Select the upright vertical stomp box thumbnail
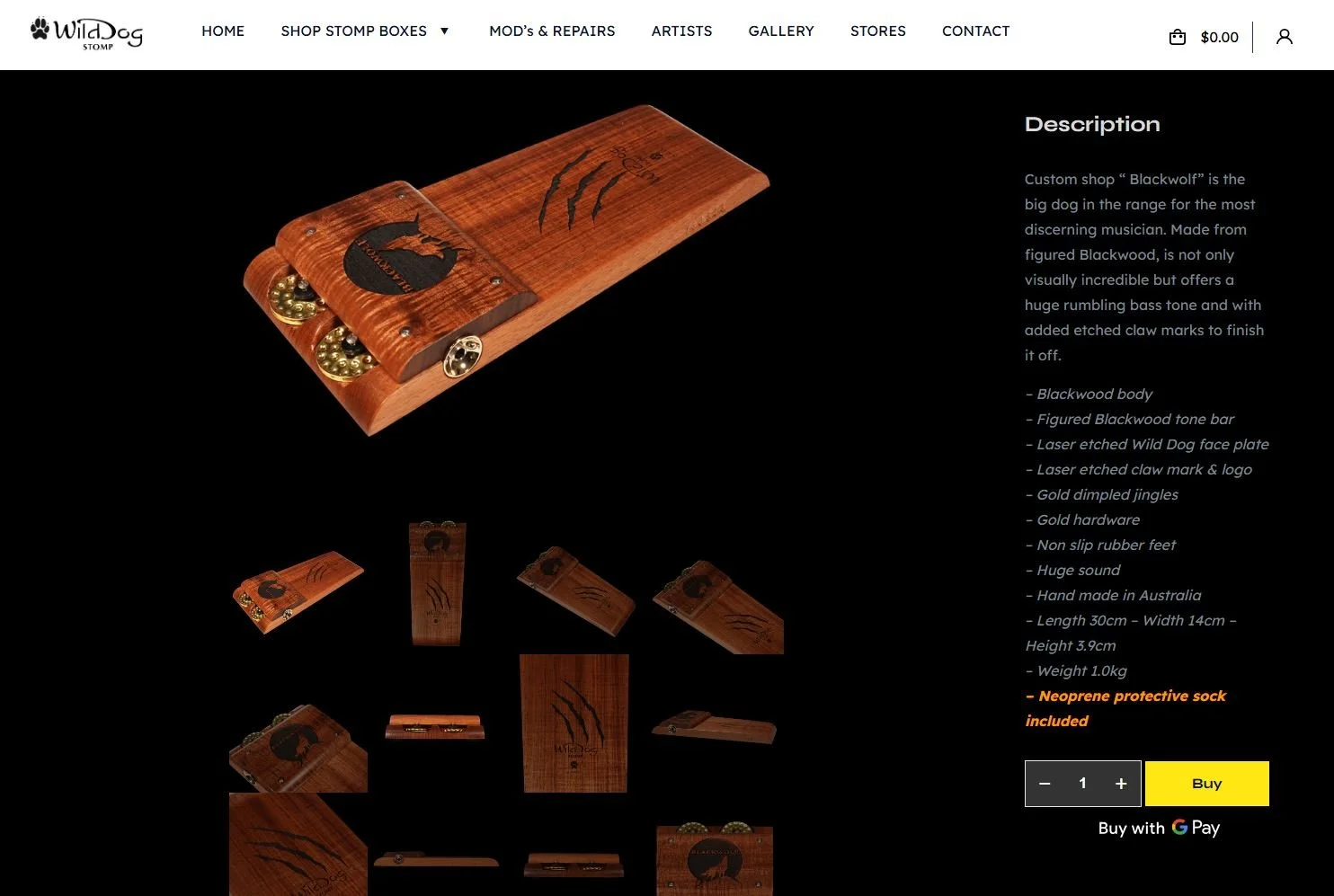Viewport: 1334px width, 896px height. point(437,584)
